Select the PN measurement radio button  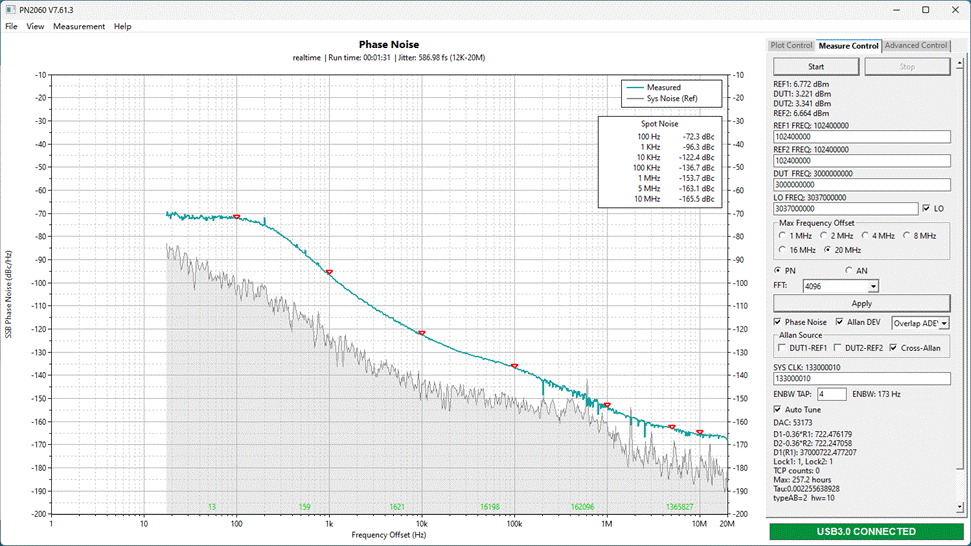click(778, 271)
